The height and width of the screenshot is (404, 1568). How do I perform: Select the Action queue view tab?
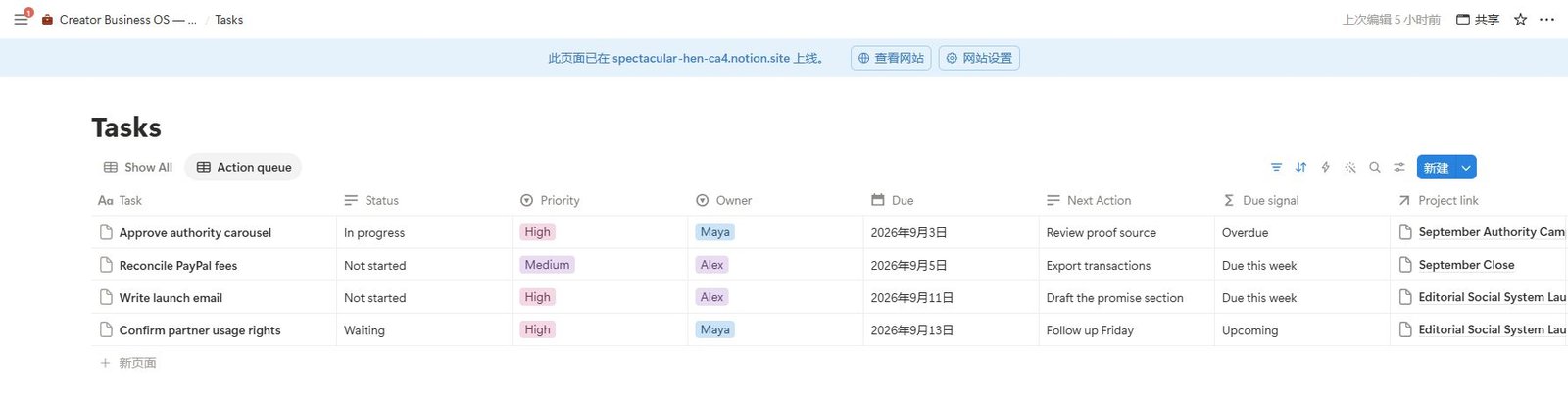pyautogui.click(x=244, y=168)
